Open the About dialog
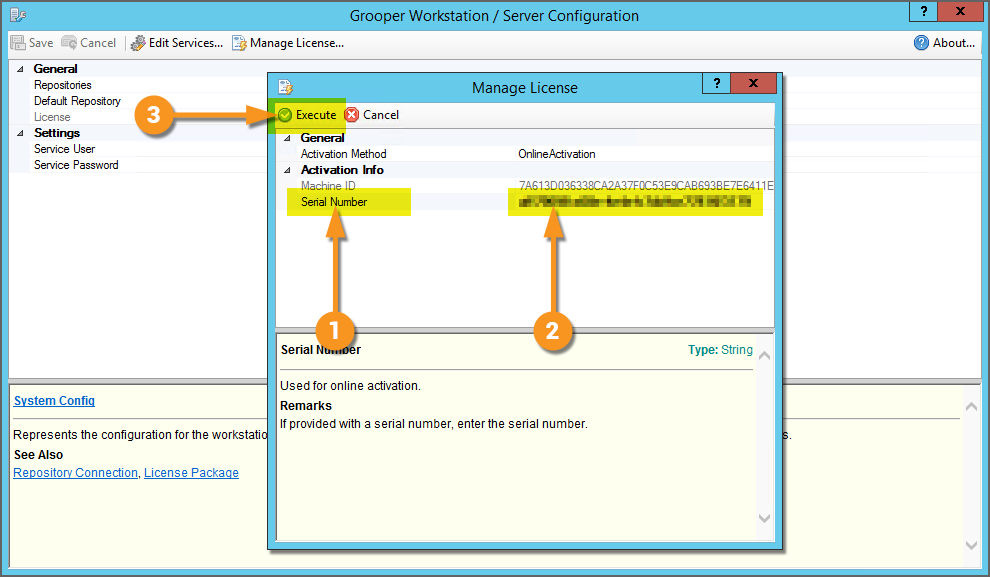Screen dimensions: 990x577 944,43
